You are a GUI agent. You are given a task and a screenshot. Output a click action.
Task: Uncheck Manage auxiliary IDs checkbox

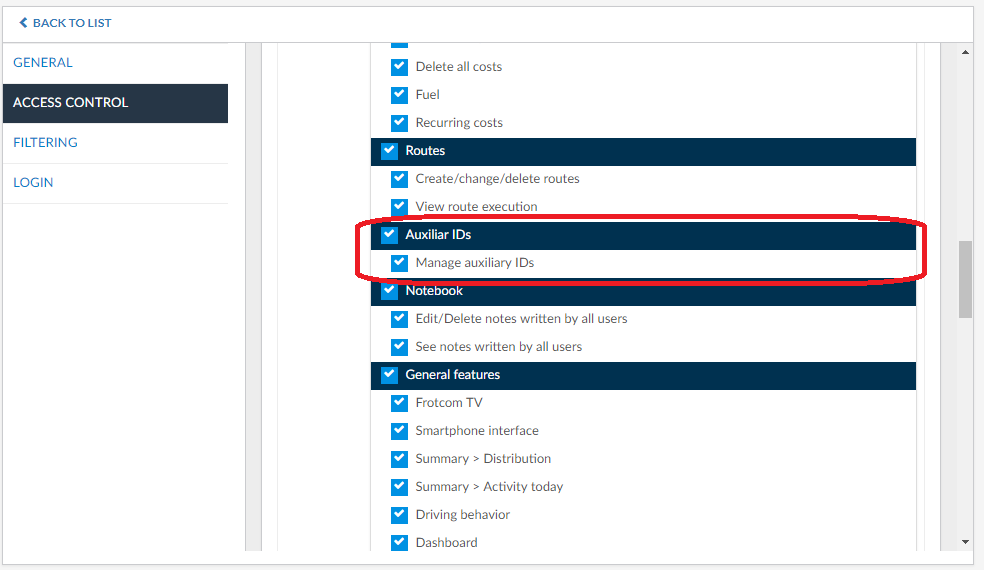coord(399,263)
